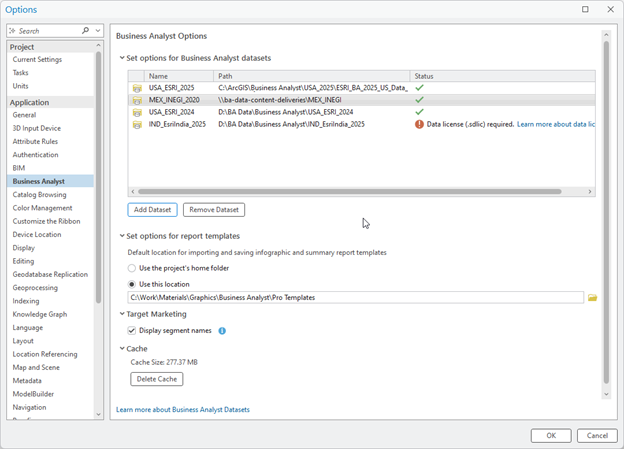Collapse Set options for report templates section

(122, 236)
